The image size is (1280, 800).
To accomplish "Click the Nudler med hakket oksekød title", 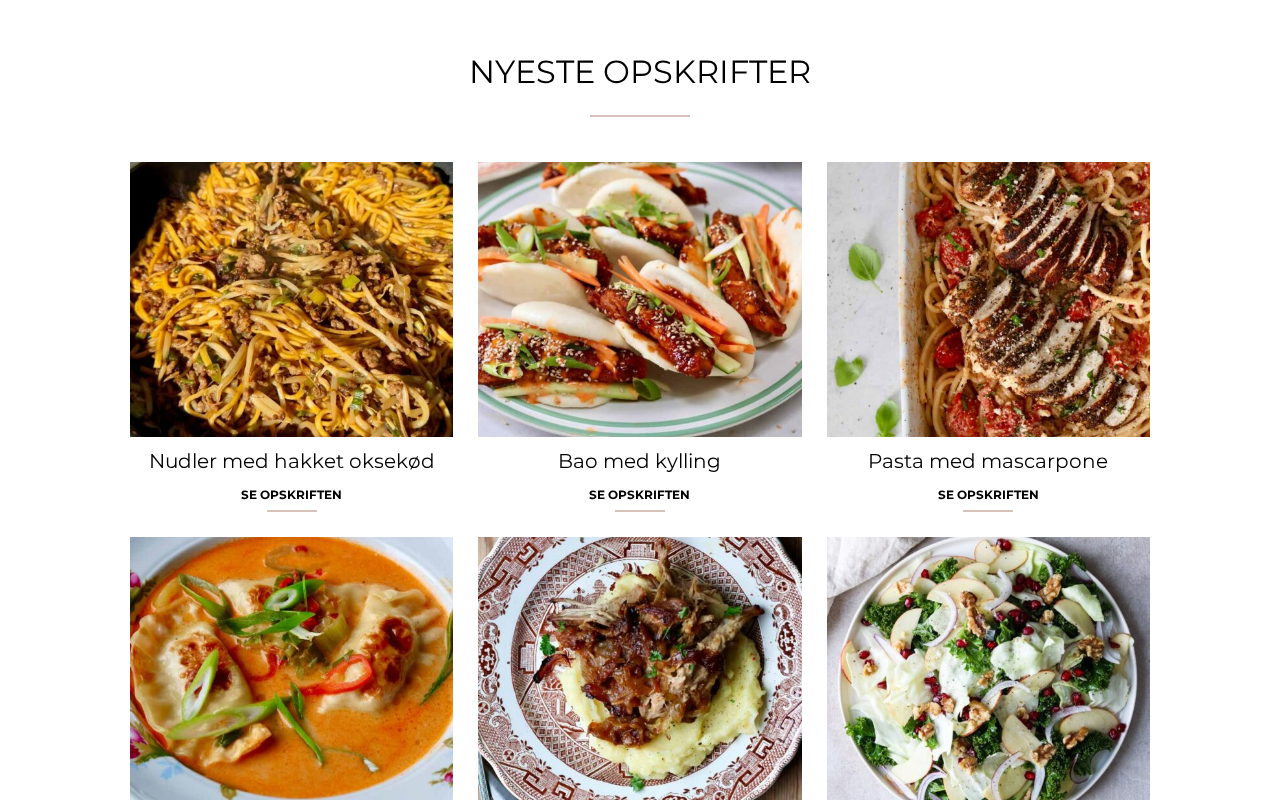I will pyautogui.click(x=291, y=461).
